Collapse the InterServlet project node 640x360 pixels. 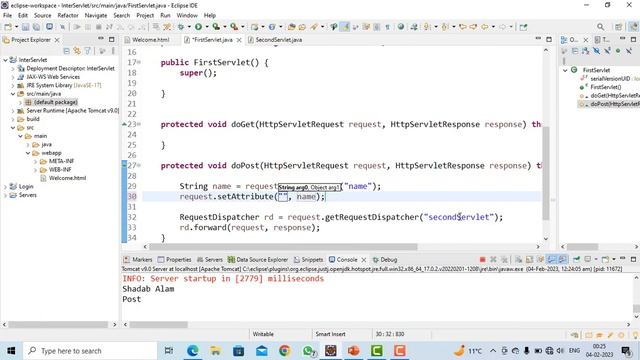[x=5, y=60]
